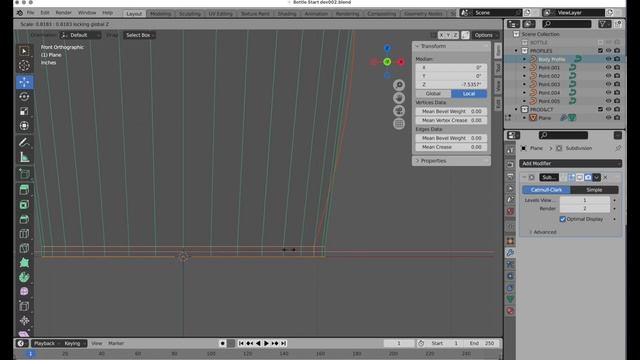The image size is (640, 360).
Task: Select the Spin tool
Action: click(24, 277)
